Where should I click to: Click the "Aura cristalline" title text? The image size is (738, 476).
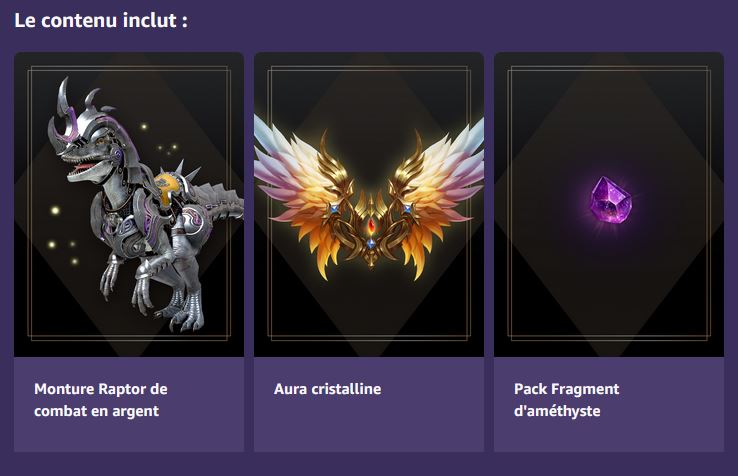pos(327,389)
